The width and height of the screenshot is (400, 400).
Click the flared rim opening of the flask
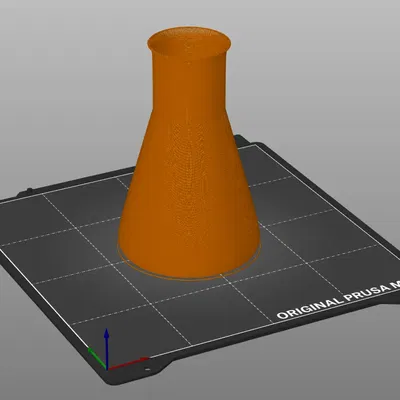189,42
